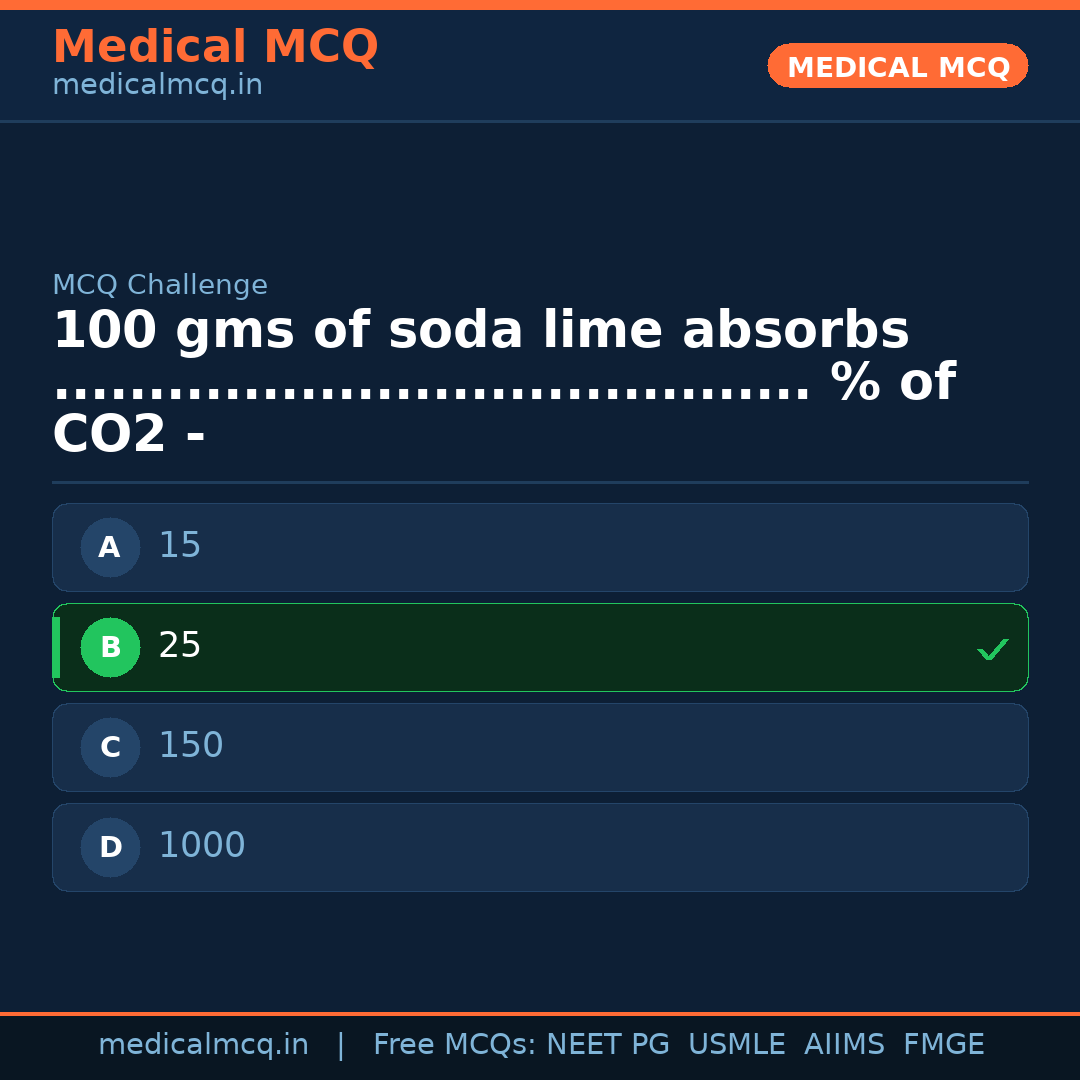
Task: Click the letter D circle icon
Action: [110, 847]
